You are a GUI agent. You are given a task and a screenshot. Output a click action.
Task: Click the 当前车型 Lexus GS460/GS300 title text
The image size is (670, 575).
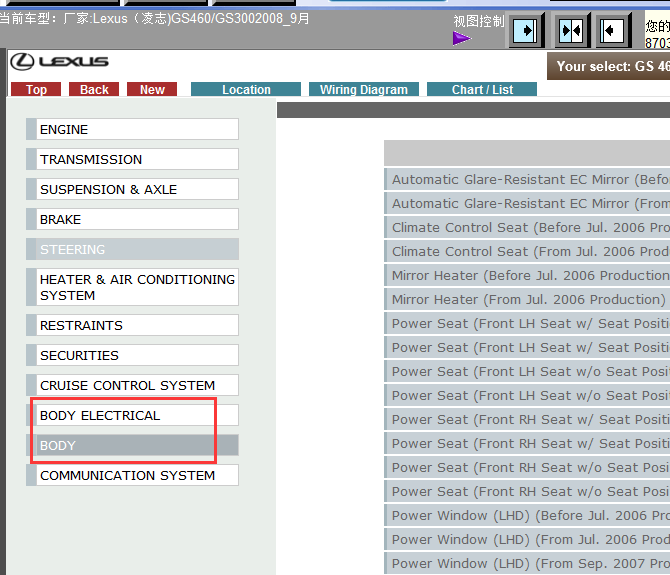155,19
